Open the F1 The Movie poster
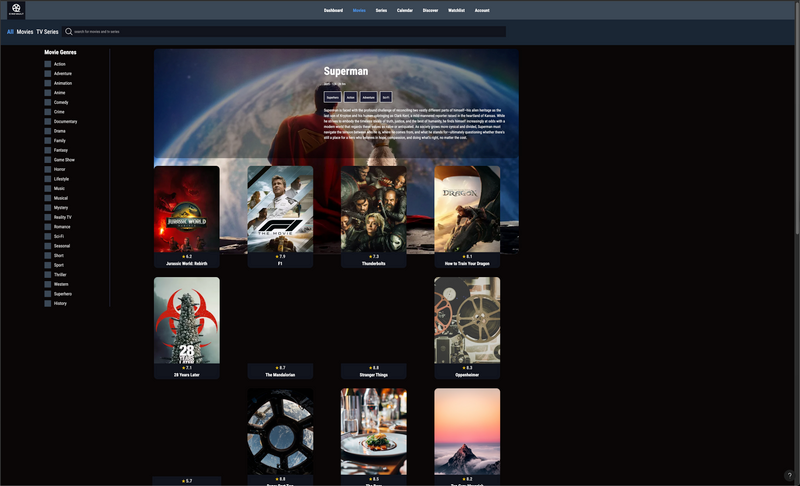The image size is (800, 486). [280, 209]
